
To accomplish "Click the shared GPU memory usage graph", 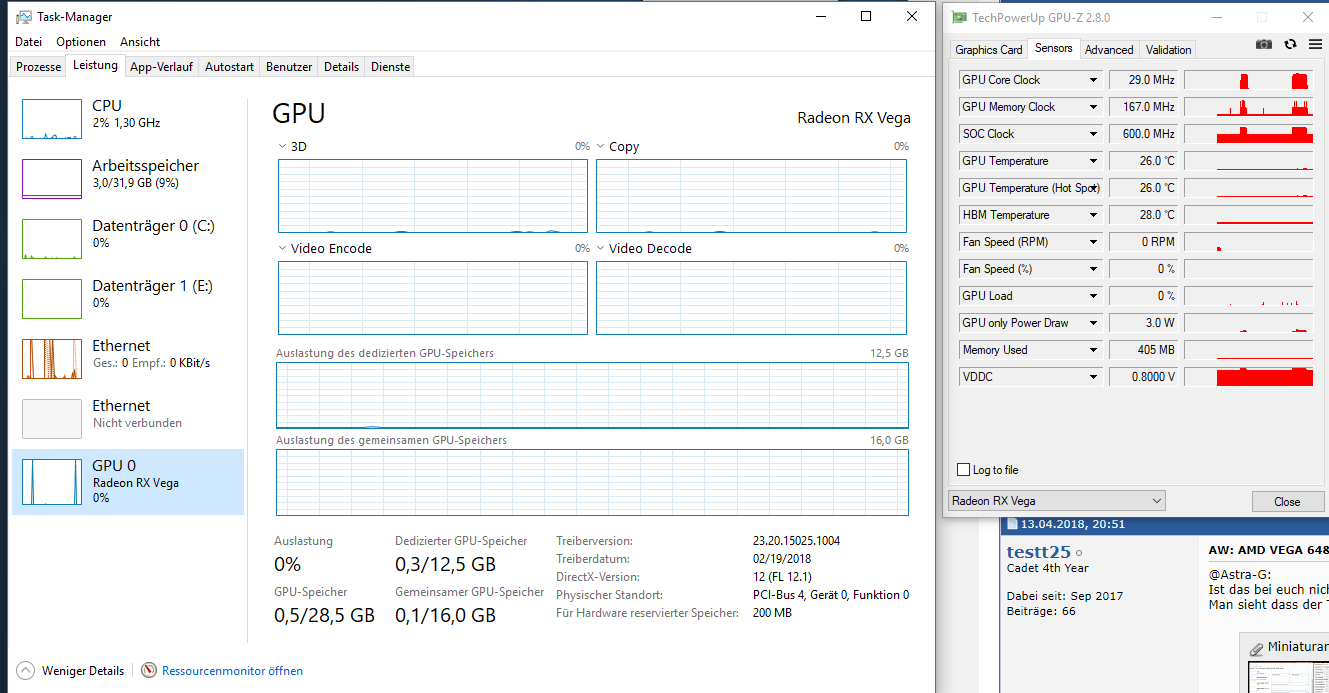I will pos(592,482).
